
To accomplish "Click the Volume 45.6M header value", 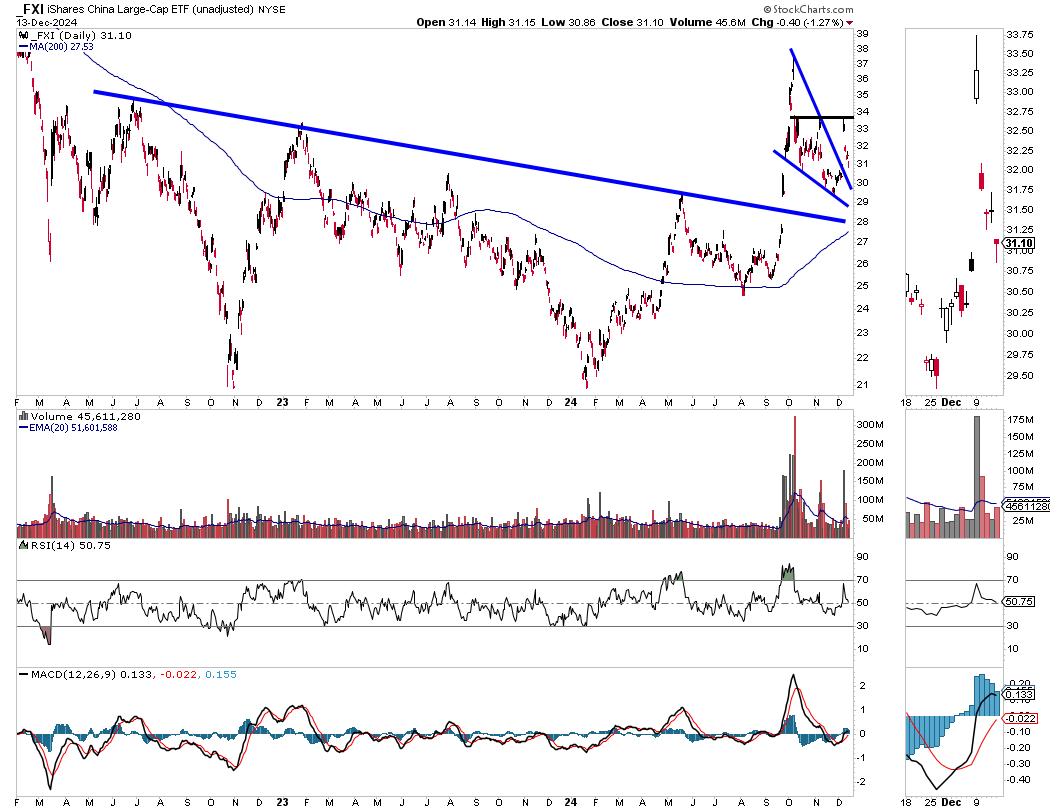I will click(708, 22).
